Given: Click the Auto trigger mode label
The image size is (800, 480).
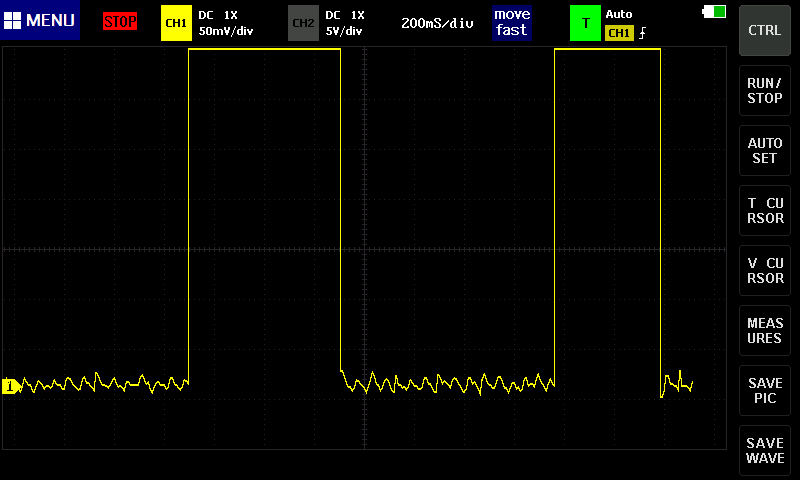Looking at the screenshot, I should [619, 14].
